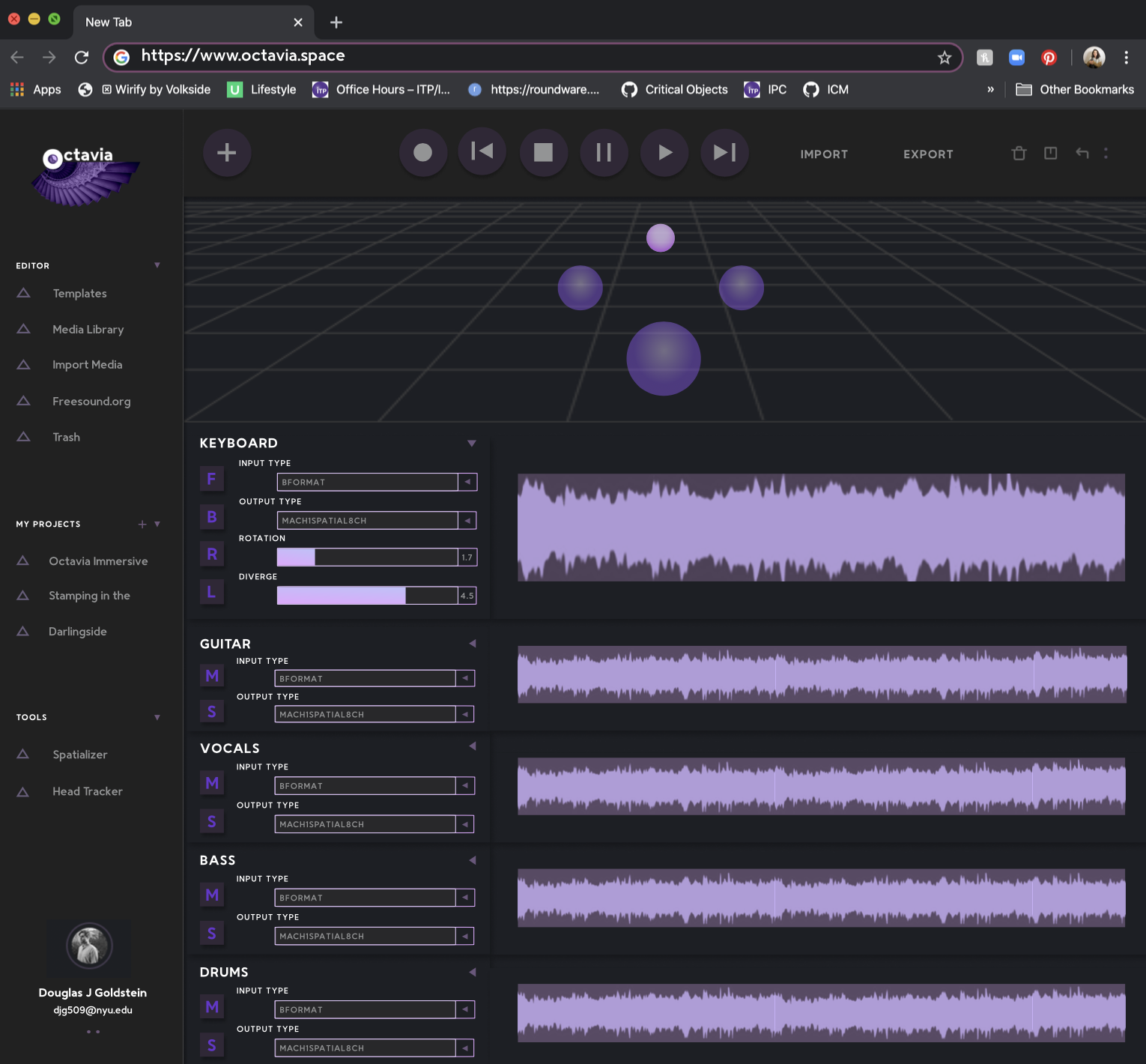Solo the Vocals track with S
This screenshot has width=1146, height=1064.
point(212,821)
